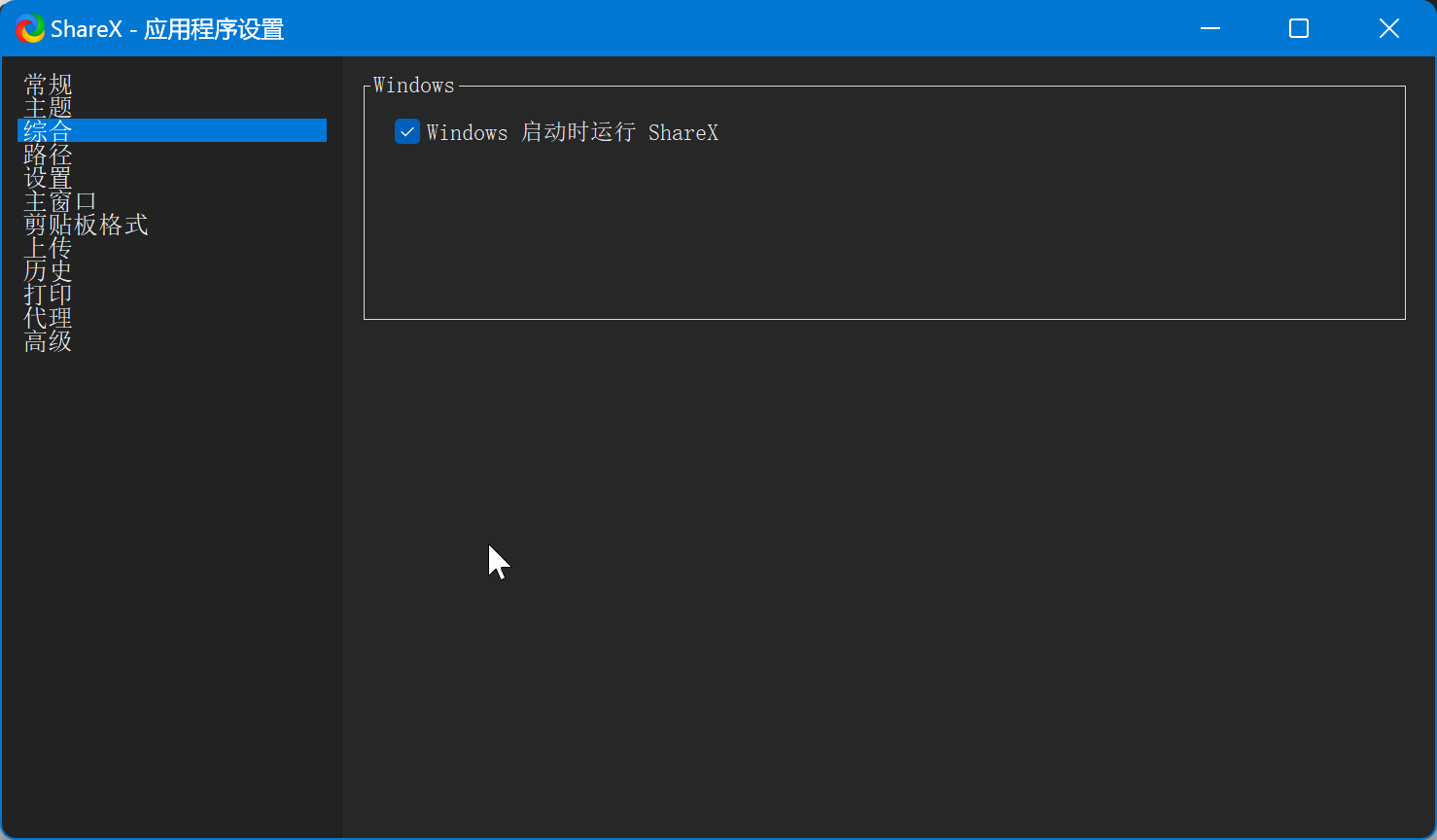Open the 设置 section in sidebar

[x=48, y=178]
